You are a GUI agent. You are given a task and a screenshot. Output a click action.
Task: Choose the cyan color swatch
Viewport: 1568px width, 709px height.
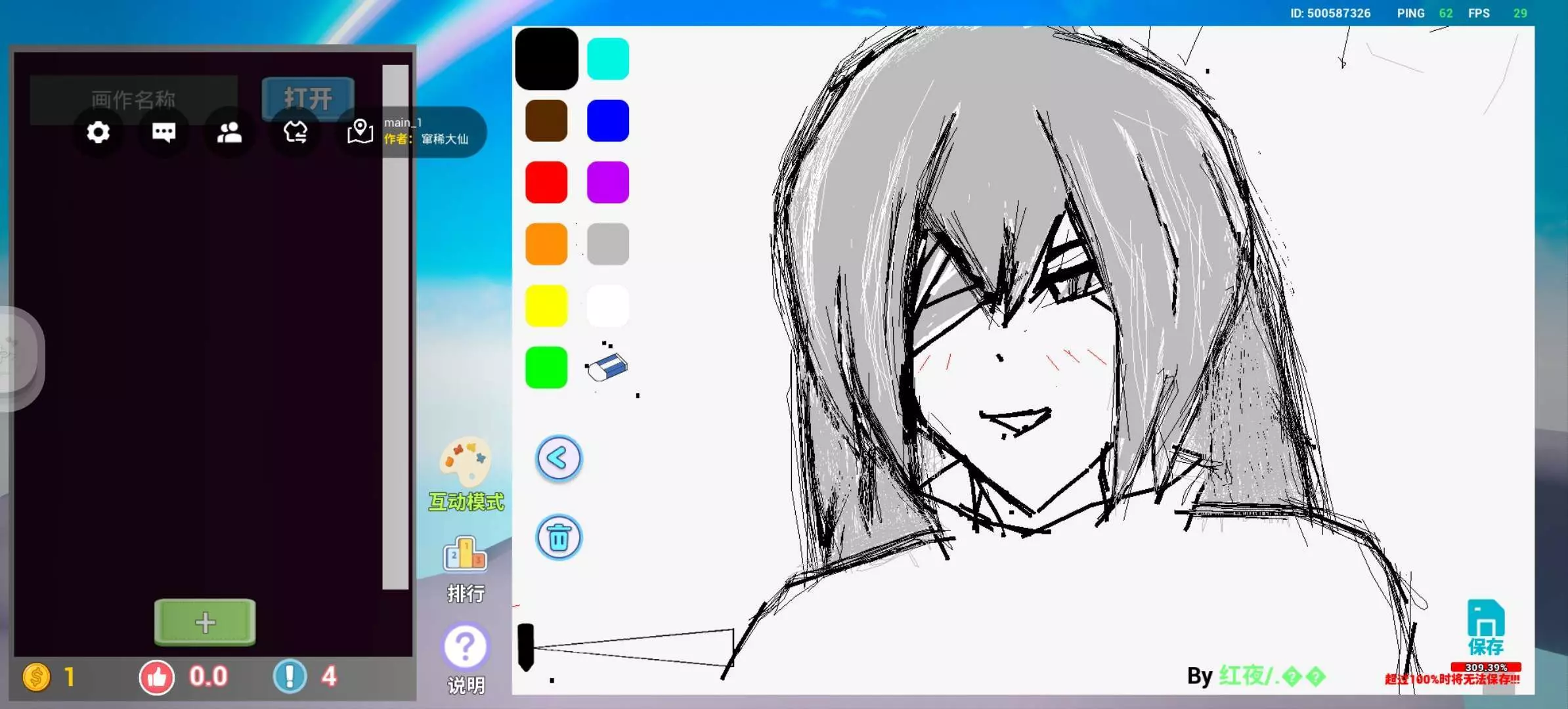click(x=607, y=59)
